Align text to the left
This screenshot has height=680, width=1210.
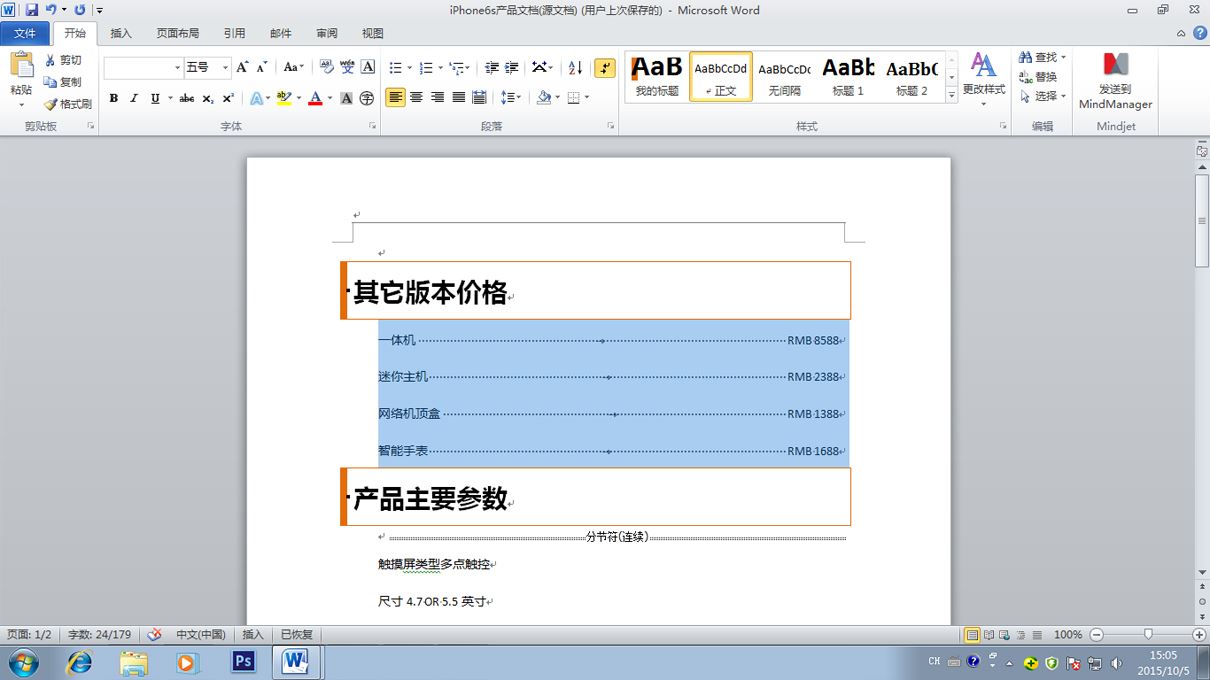pyautogui.click(x=395, y=97)
